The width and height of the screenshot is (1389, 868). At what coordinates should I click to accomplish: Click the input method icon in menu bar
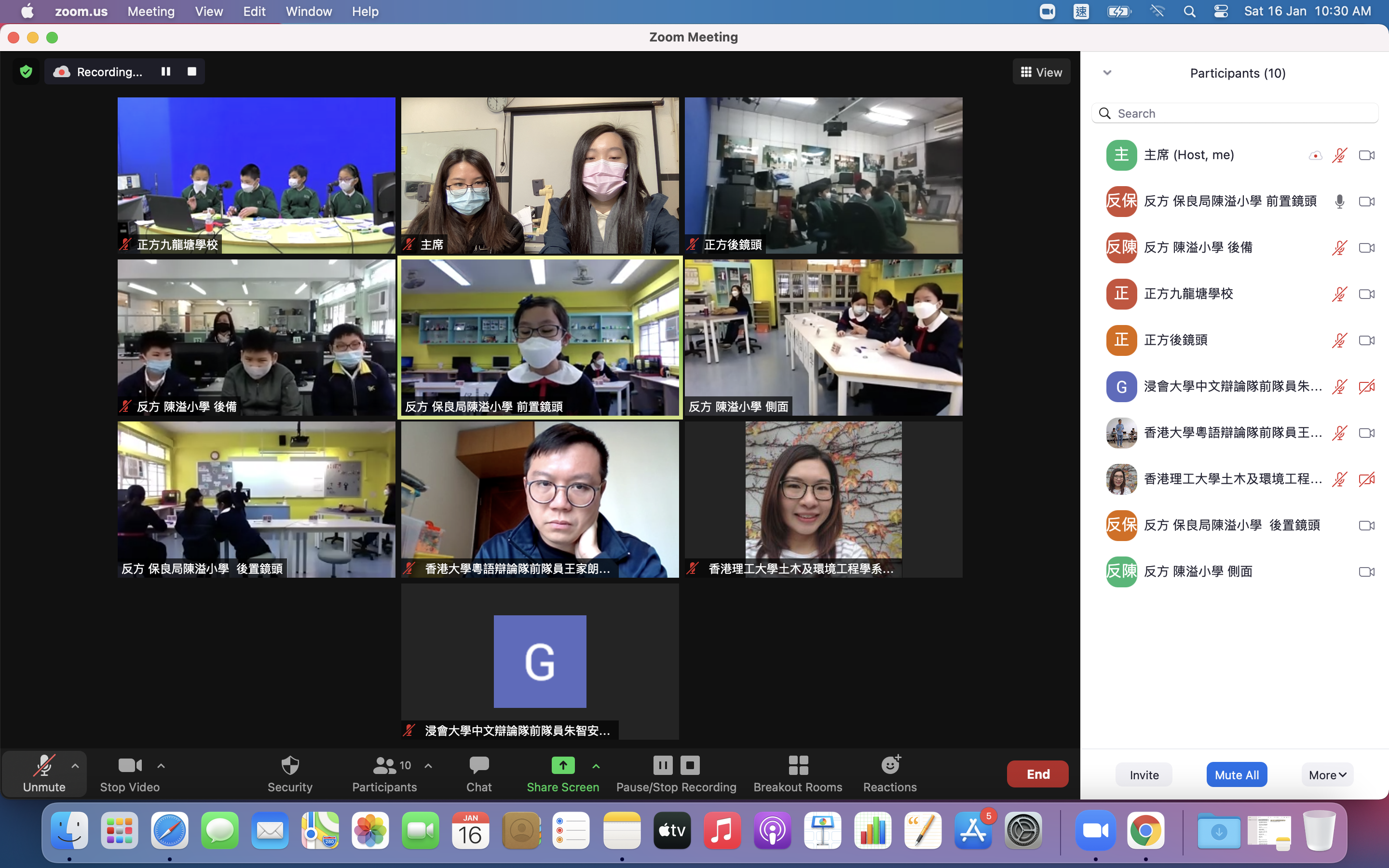pos(1081,12)
